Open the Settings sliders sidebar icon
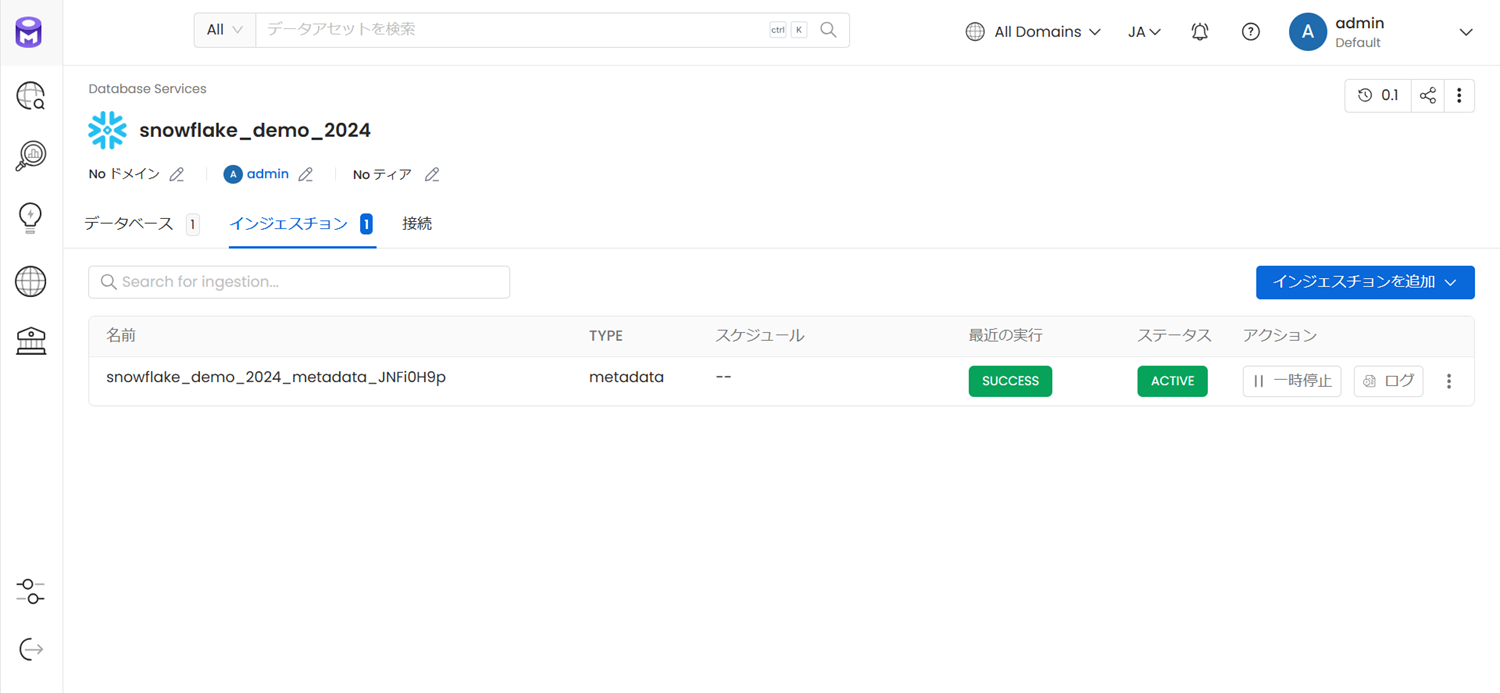 pos(31,591)
